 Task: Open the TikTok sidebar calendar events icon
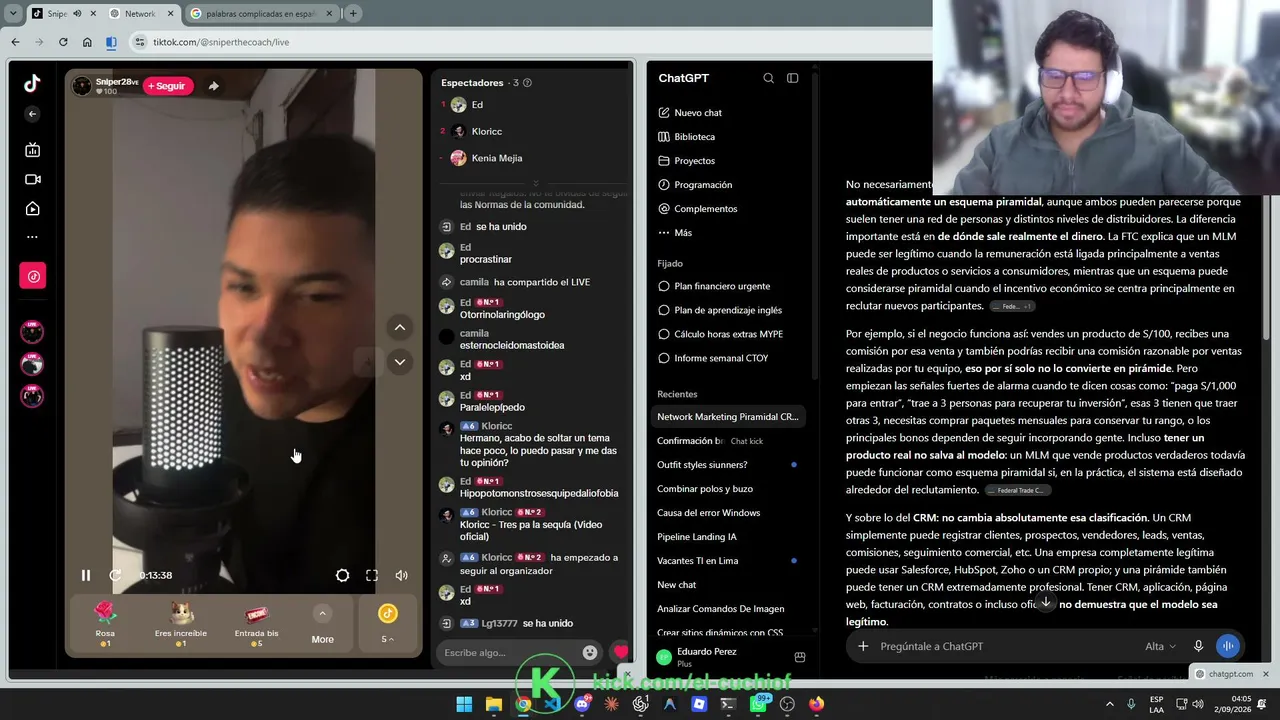click(32, 150)
